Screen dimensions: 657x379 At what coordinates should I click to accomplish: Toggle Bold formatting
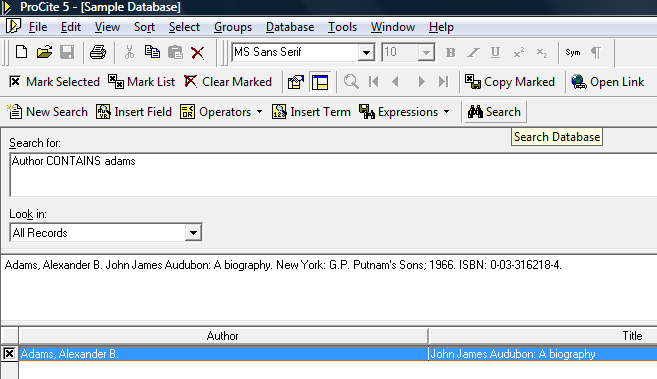(450, 53)
